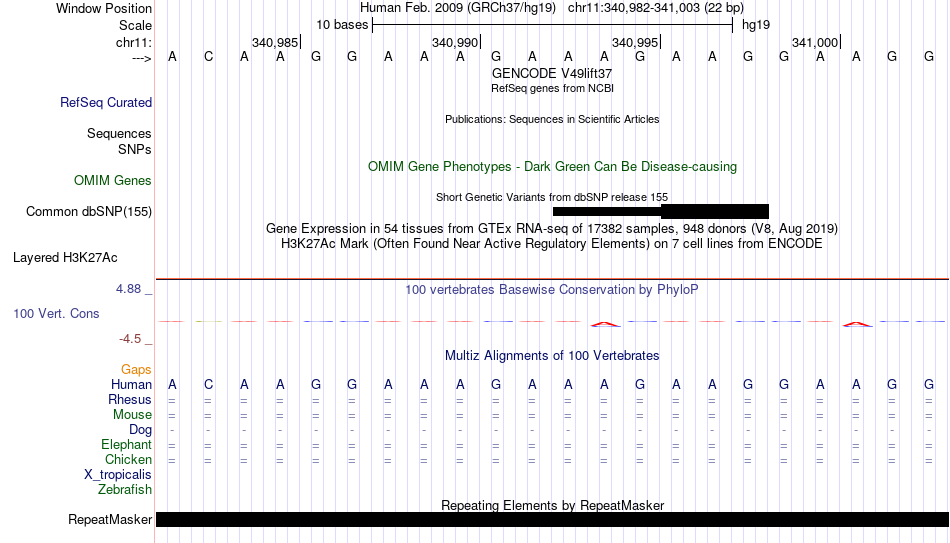
Task: Click the Sequences track label
Action: 119,133
